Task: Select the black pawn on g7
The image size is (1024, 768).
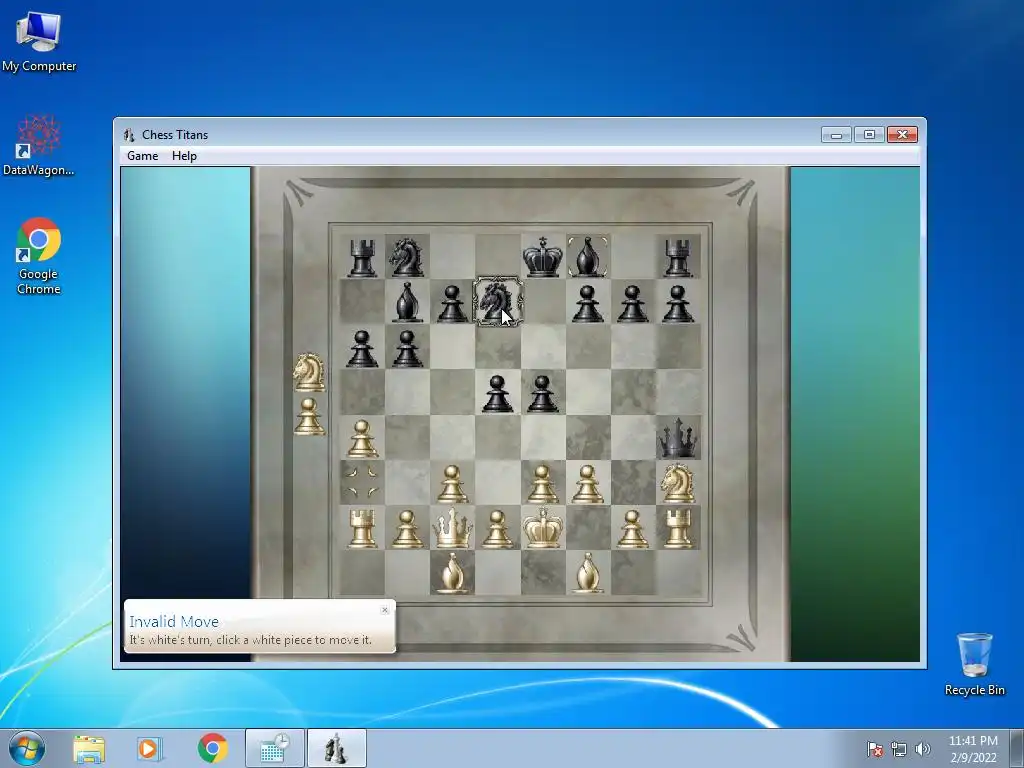Action: pyautogui.click(x=633, y=304)
